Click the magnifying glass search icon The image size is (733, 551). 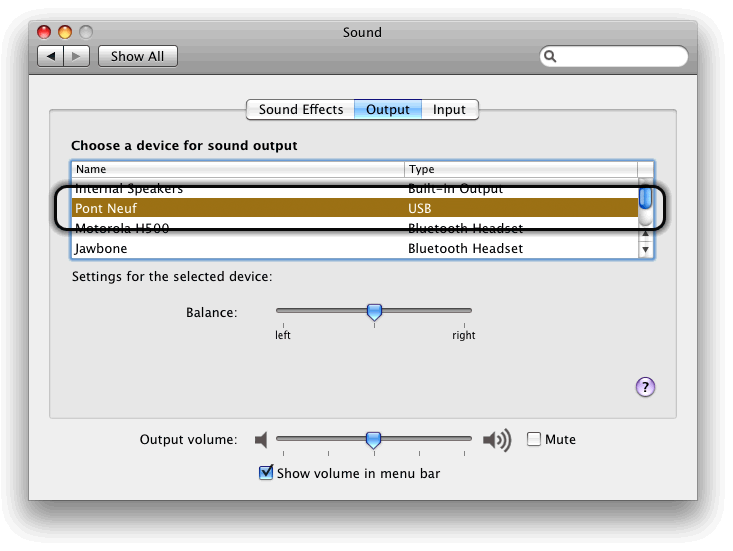pyautogui.click(x=551, y=57)
